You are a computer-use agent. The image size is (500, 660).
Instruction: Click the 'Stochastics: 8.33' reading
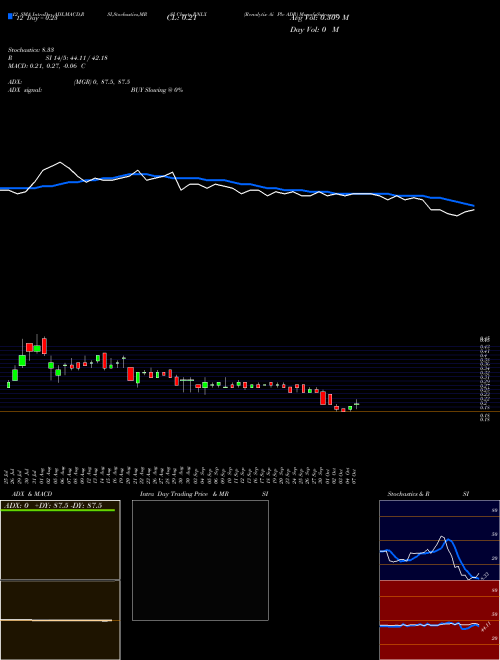(x=31, y=50)
